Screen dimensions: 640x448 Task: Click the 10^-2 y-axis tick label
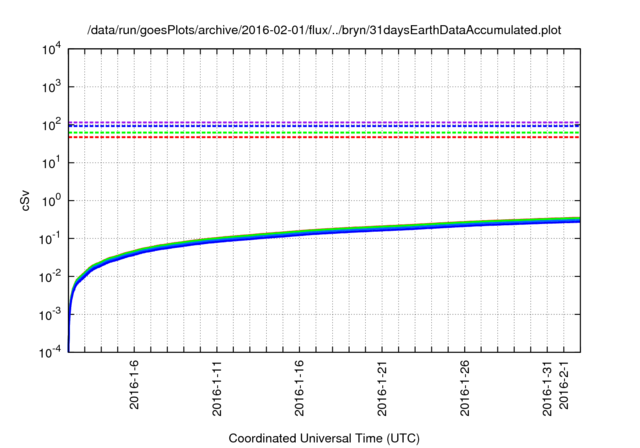pyautogui.click(x=50, y=277)
